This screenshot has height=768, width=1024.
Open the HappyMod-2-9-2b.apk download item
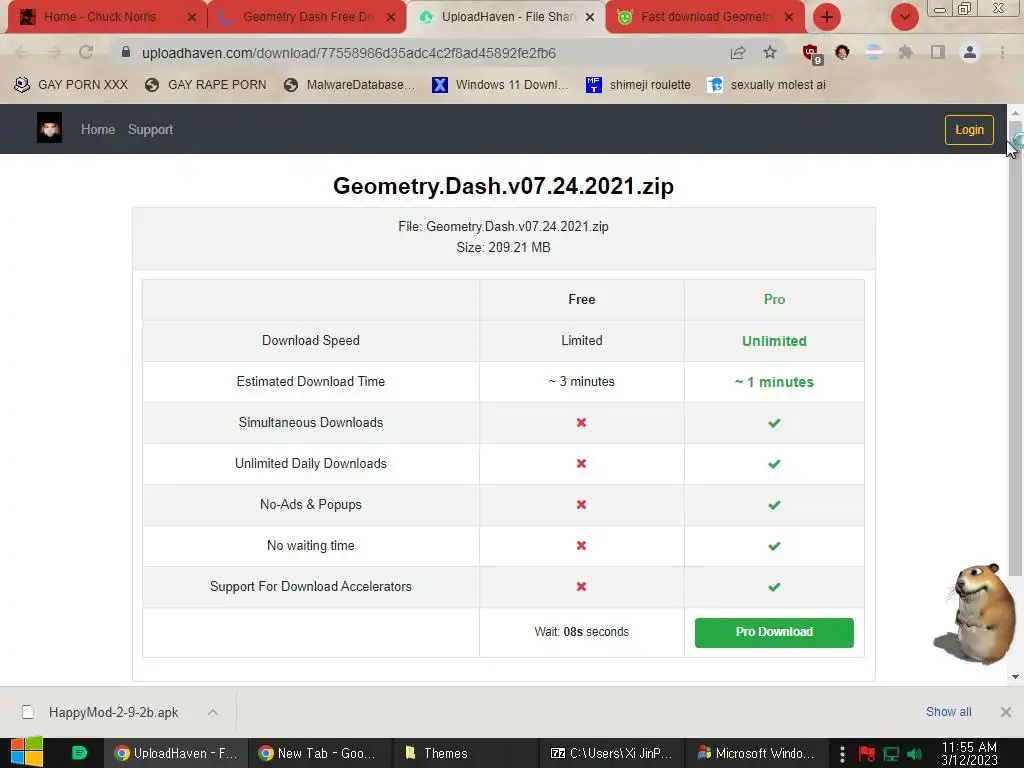pyautogui.click(x=113, y=712)
